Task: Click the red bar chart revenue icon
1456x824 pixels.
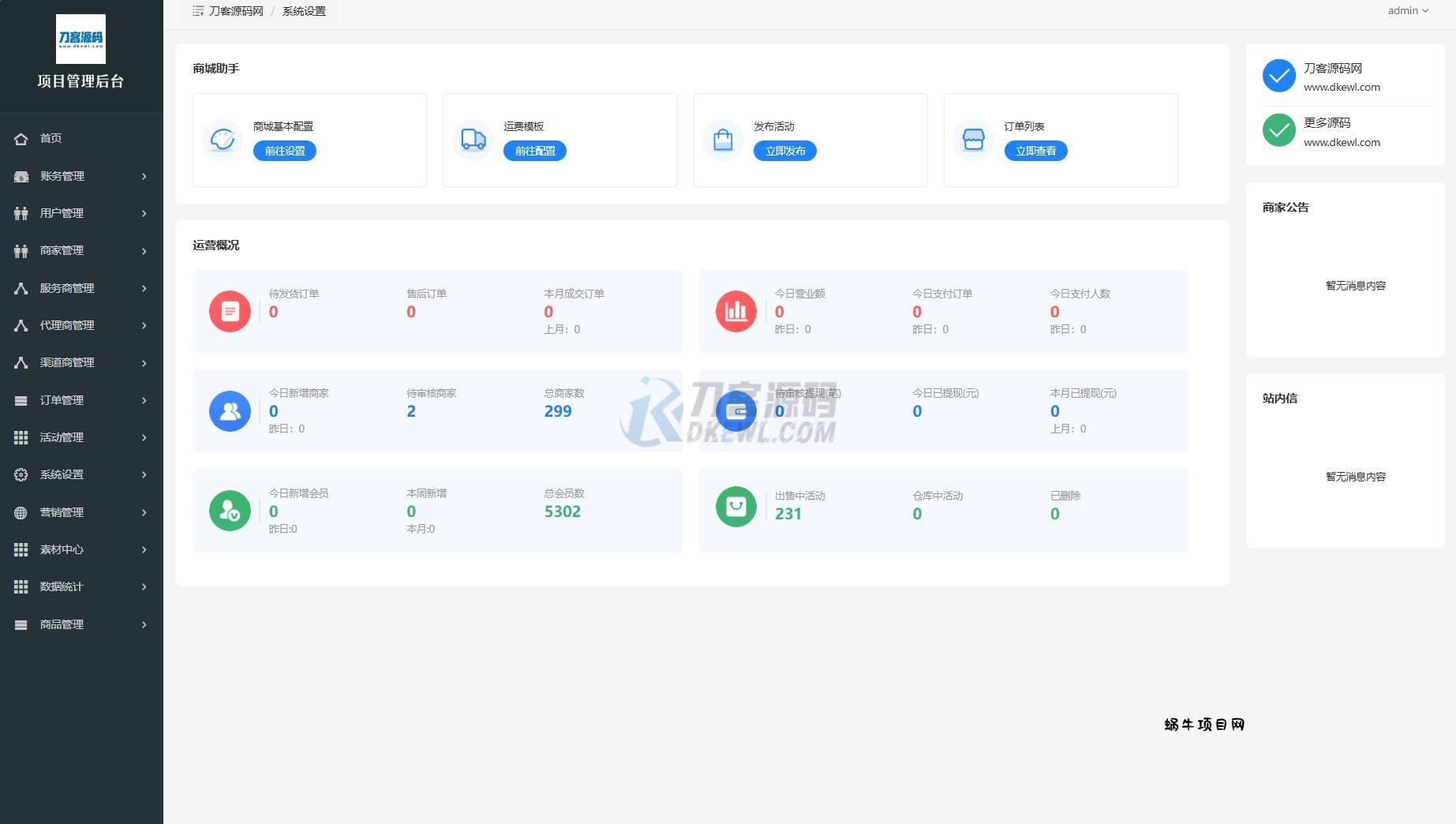Action: (x=735, y=311)
